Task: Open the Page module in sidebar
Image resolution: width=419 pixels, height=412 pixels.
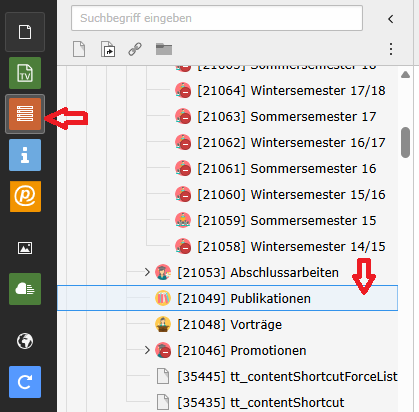Action: [x=25, y=32]
